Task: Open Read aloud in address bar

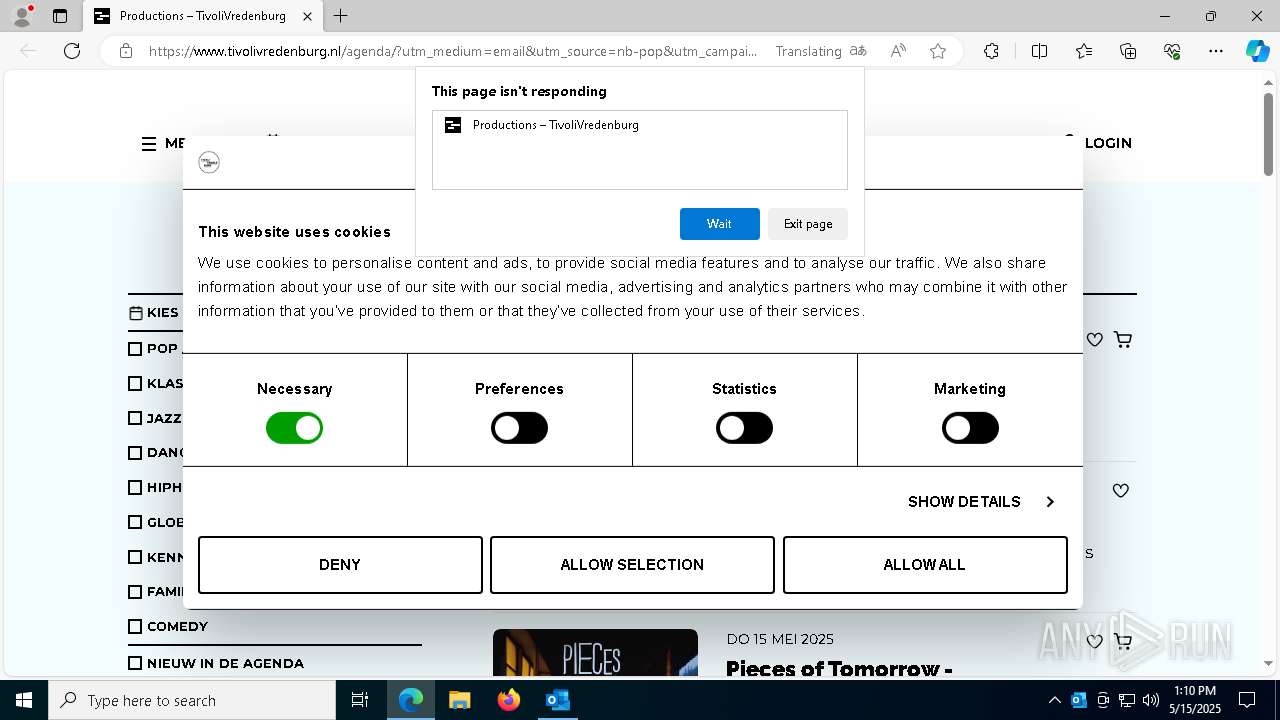Action: click(x=898, y=51)
